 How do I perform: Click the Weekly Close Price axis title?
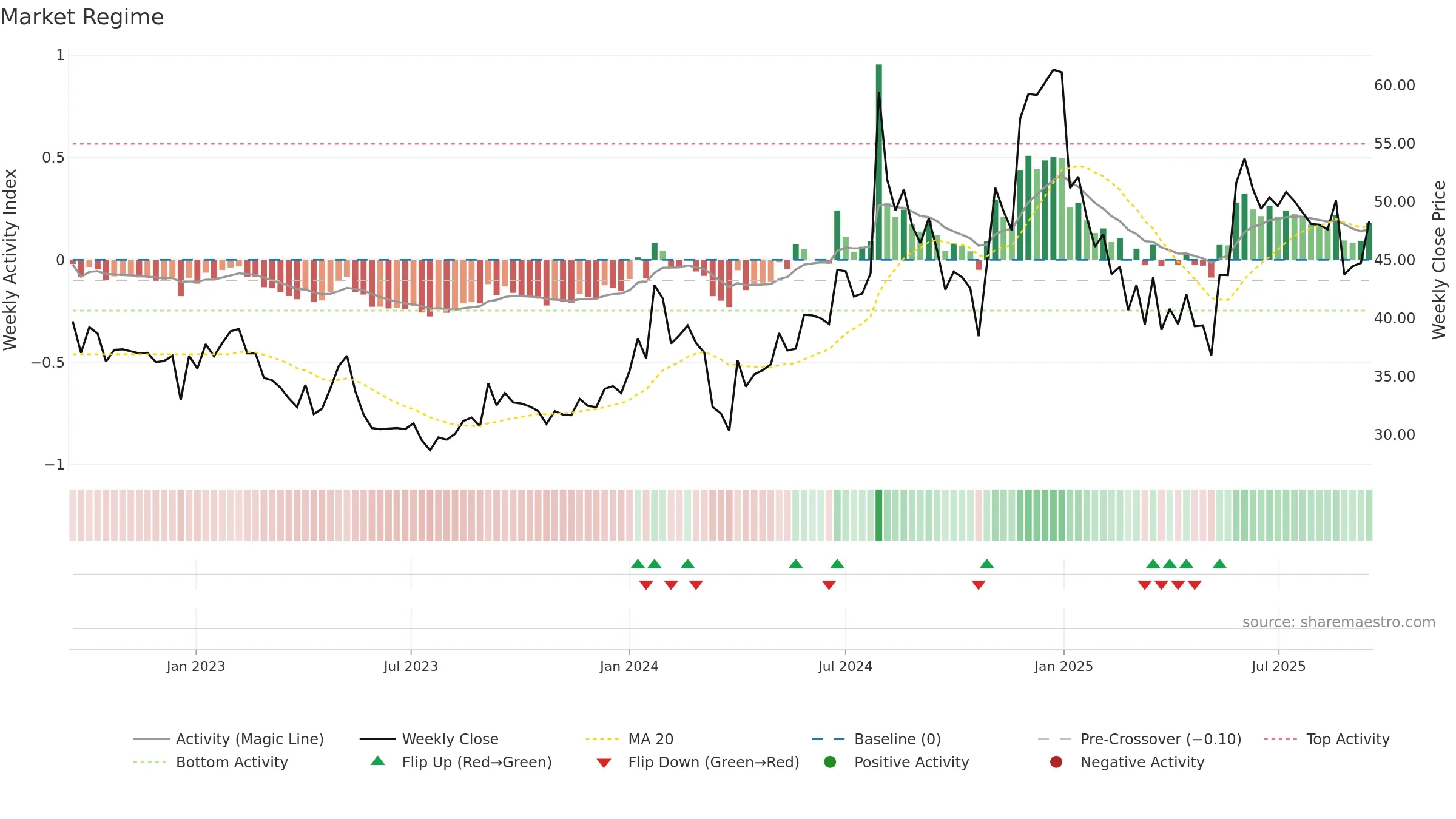coord(1439,260)
